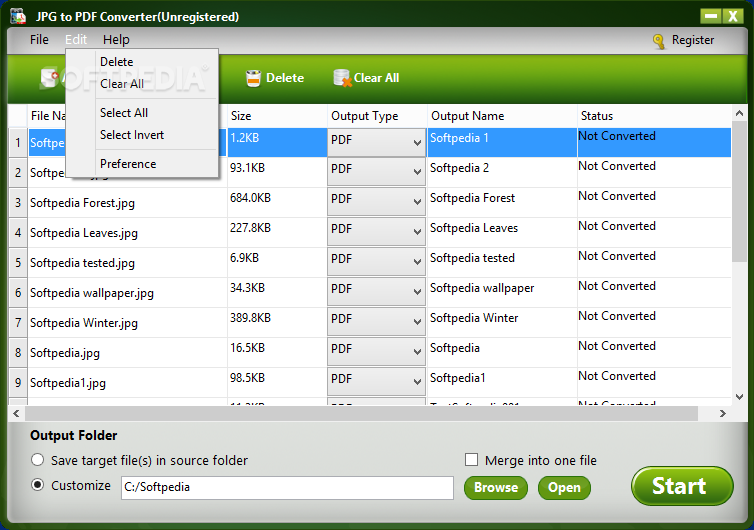Click the Open button
This screenshot has width=754, height=530.
click(564, 488)
